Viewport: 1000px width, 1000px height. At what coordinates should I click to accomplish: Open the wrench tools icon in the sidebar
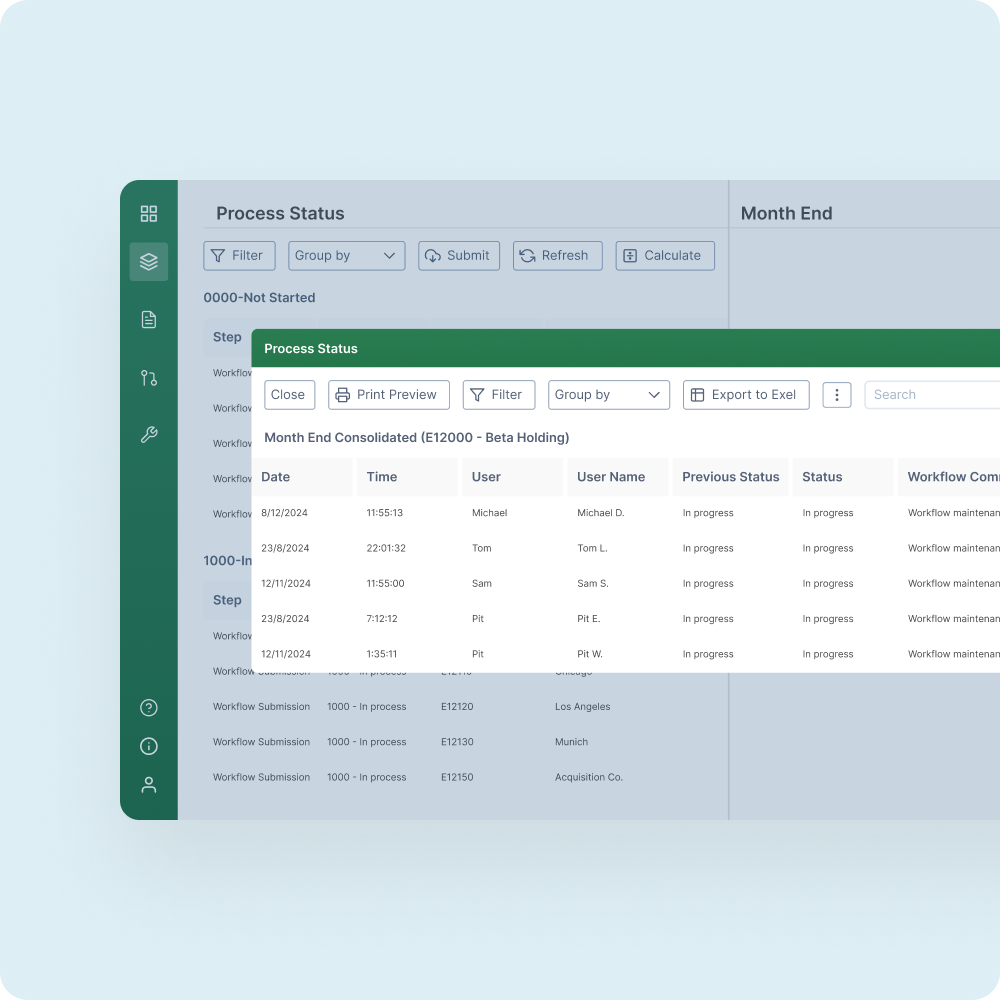click(x=148, y=435)
